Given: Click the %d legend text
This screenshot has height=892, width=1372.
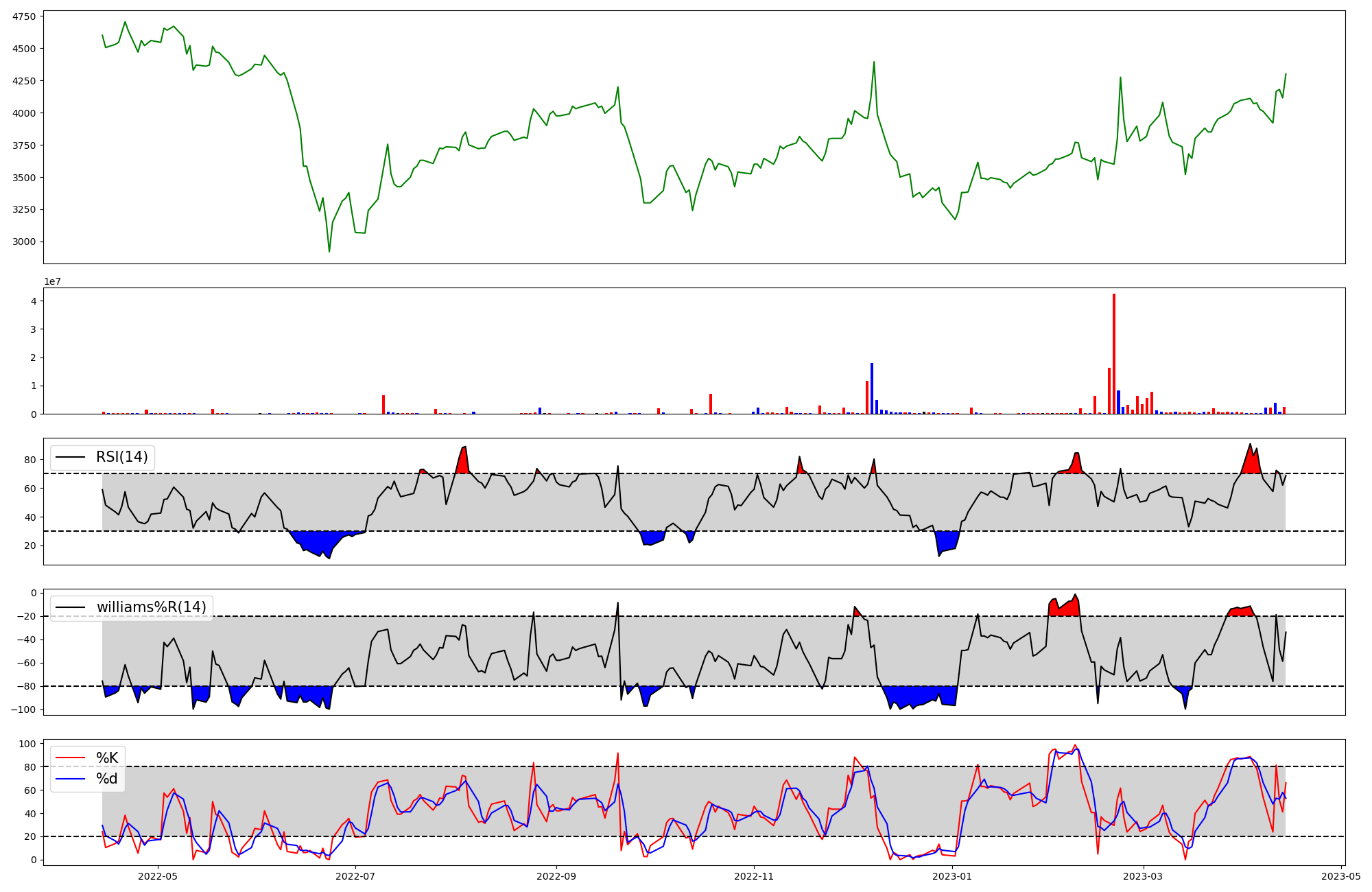Looking at the screenshot, I should click(x=107, y=779).
